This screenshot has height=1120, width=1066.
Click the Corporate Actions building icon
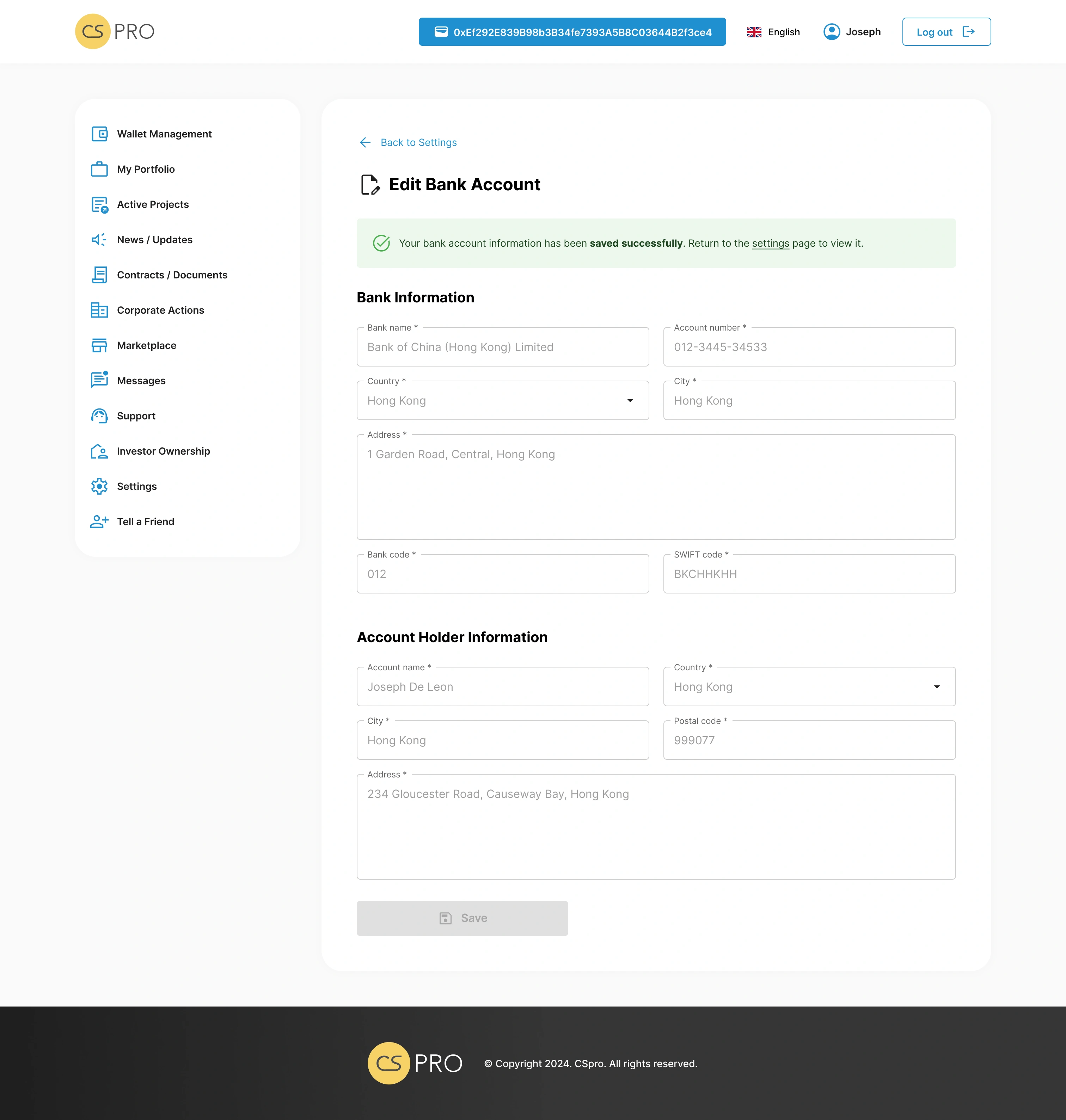(x=99, y=310)
